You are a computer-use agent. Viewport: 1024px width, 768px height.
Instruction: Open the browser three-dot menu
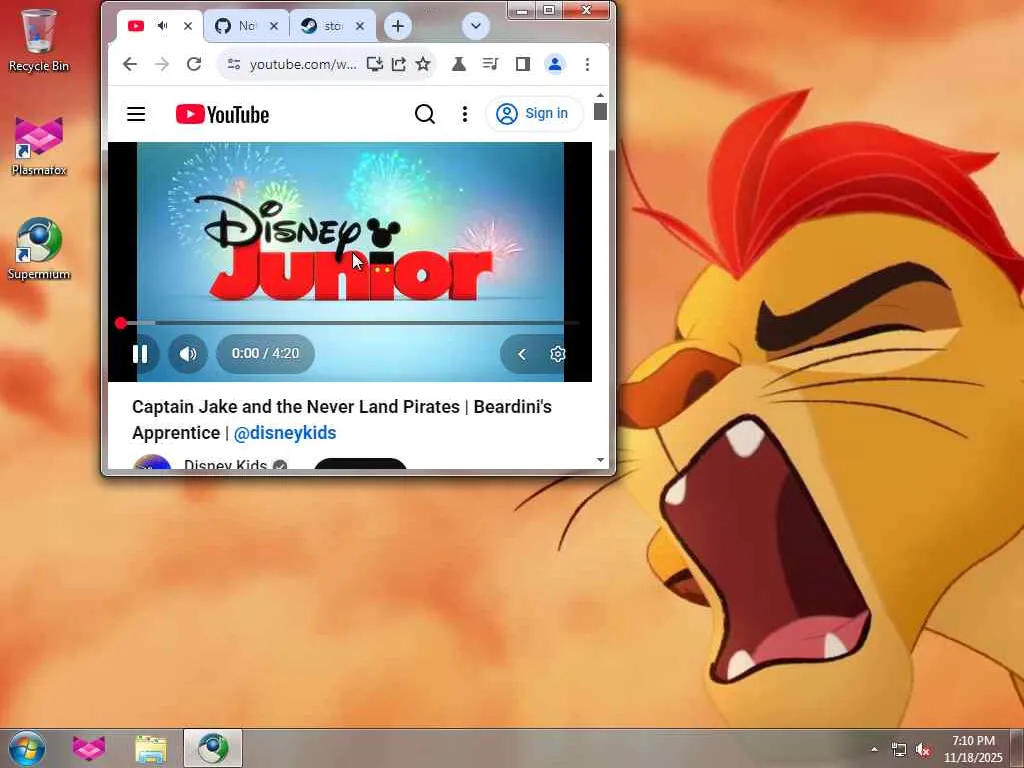click(x=587, y=64)
